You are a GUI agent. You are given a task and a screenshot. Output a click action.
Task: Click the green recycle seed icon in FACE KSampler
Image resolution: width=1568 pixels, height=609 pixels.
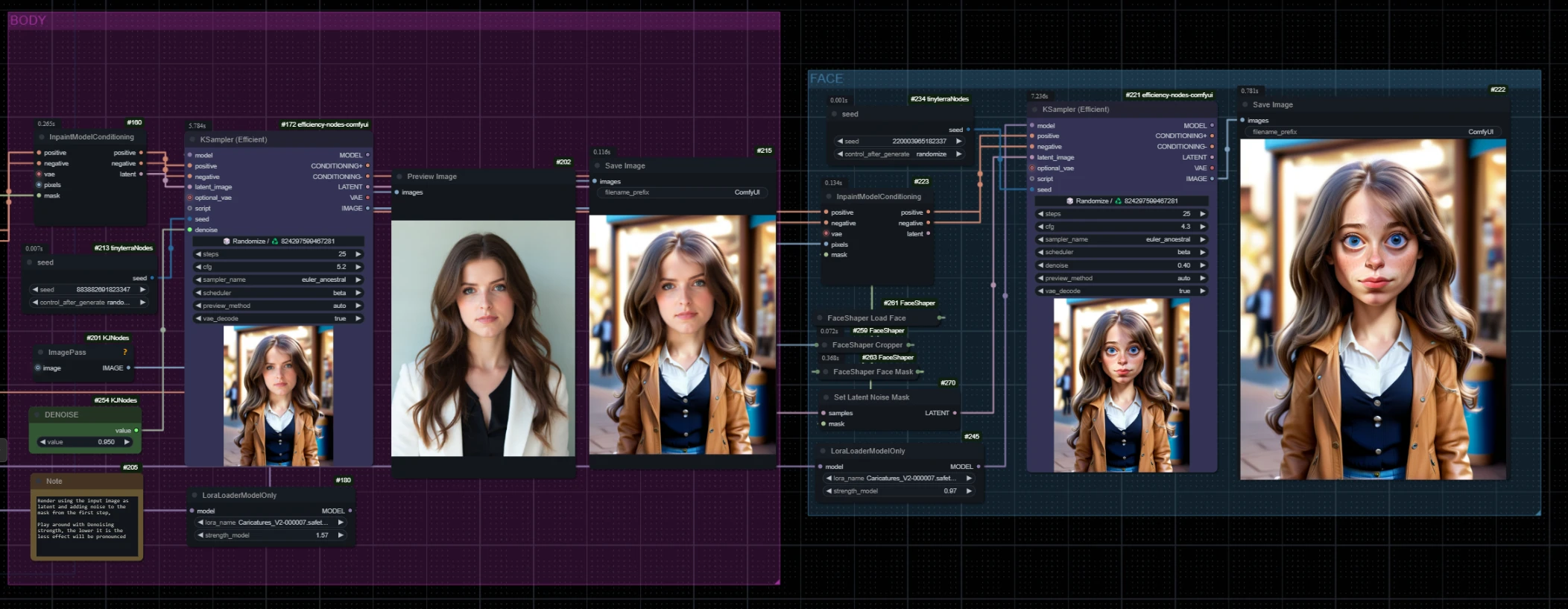[1118, 201]
